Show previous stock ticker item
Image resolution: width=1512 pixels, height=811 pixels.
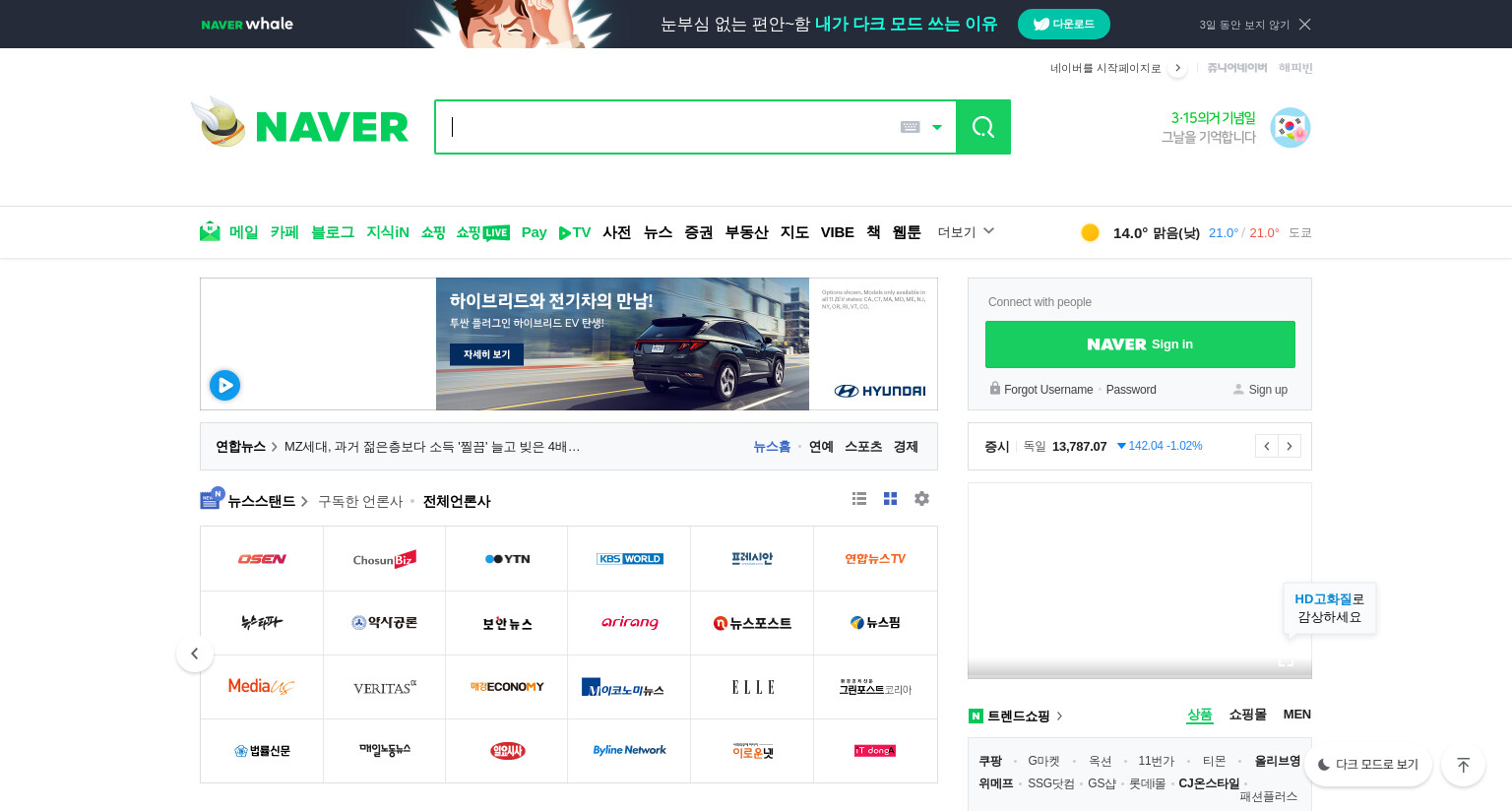[x=1267, y=446]
